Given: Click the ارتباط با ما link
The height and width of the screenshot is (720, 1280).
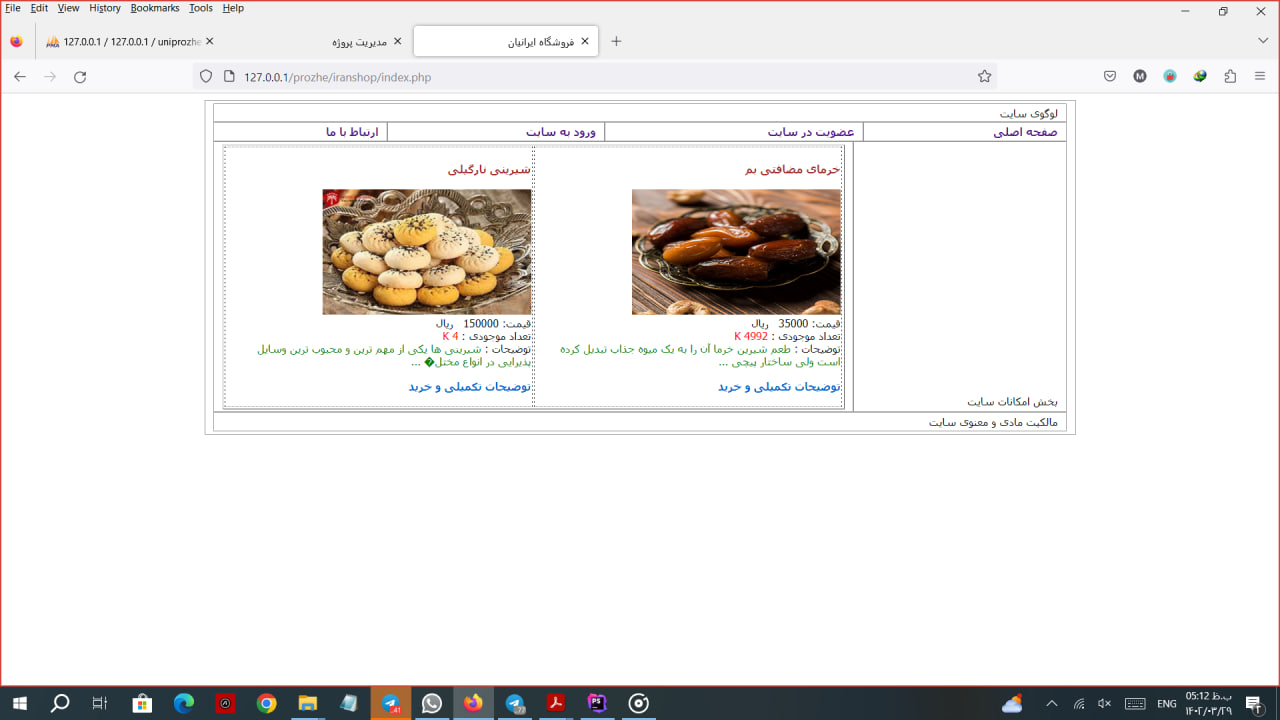Looking at the screenshot, I should [352, 132].
